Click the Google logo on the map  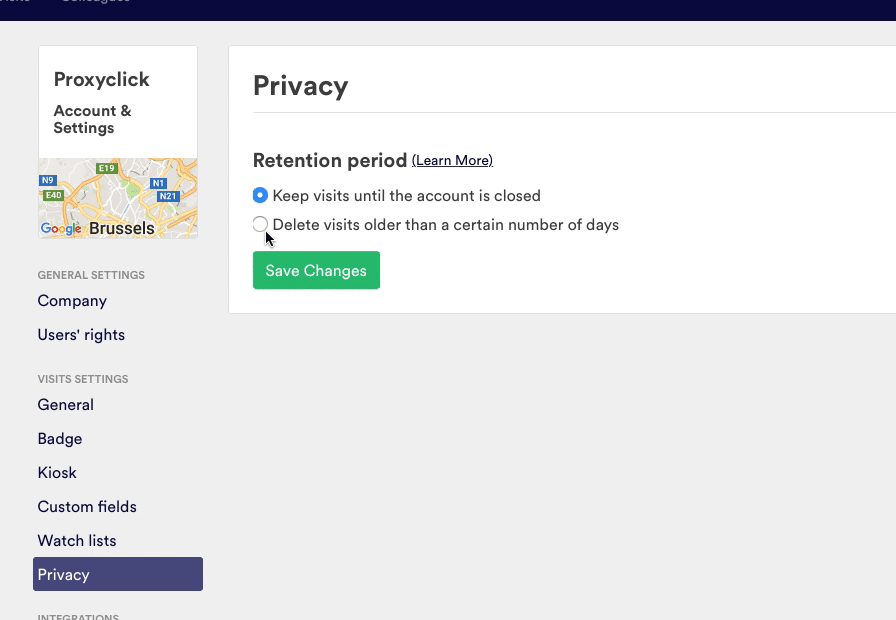61,229
